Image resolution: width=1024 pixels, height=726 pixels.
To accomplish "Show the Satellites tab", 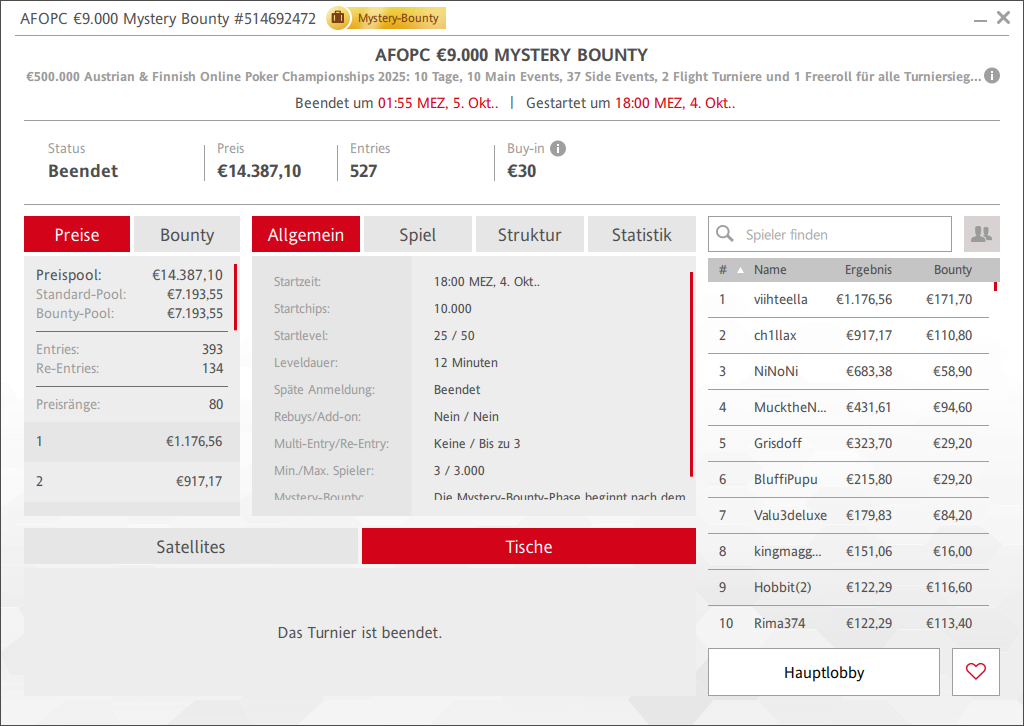I will [x=191, y=547].
